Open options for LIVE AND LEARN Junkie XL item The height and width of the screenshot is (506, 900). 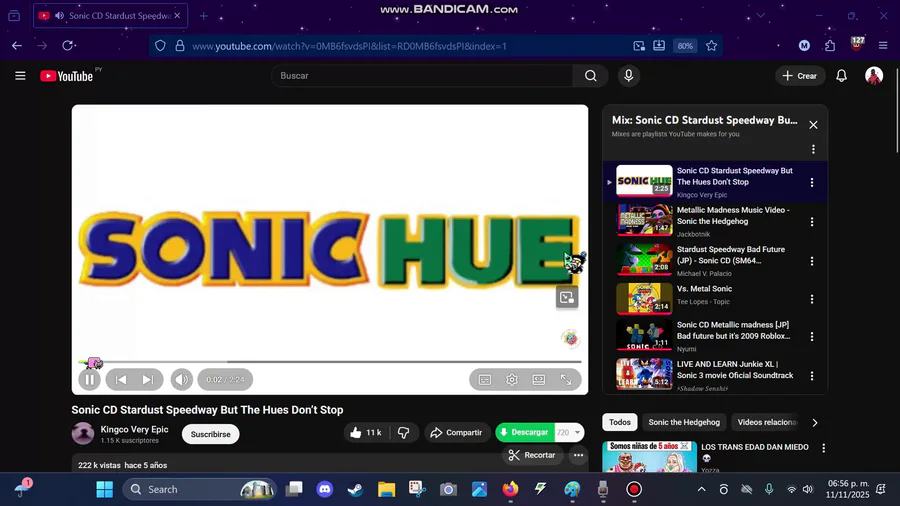(x=812, y=376)
